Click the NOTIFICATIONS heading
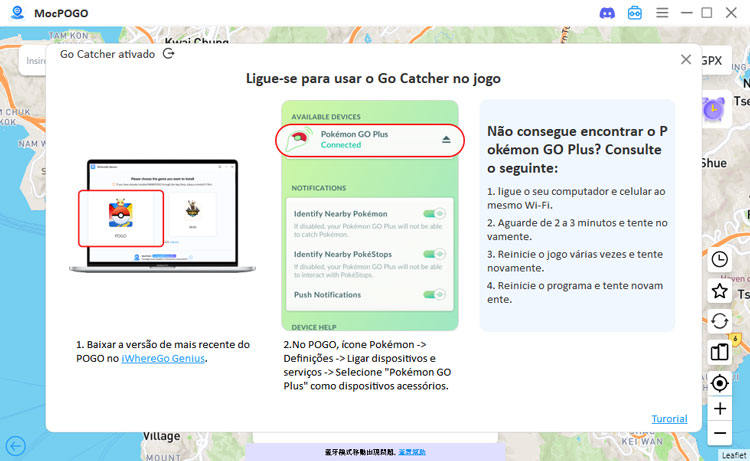The image size is (750, 461). (319, 188)
